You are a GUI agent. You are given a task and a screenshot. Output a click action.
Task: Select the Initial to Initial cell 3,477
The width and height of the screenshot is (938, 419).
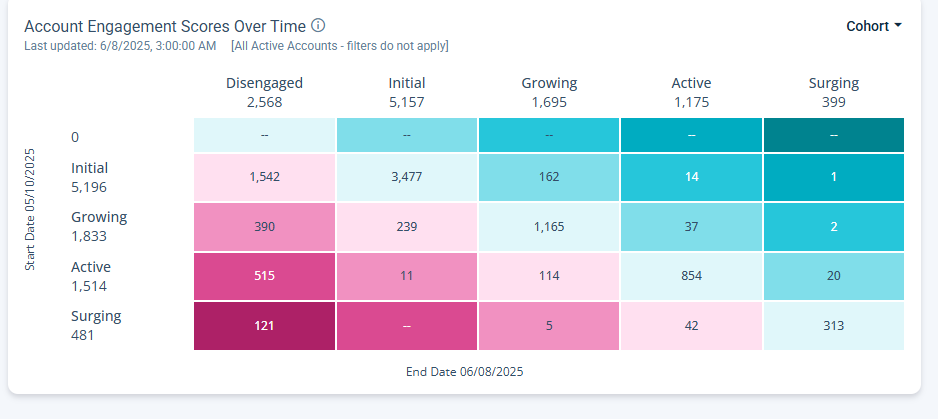pyautogui.click(x=406, y=177)
